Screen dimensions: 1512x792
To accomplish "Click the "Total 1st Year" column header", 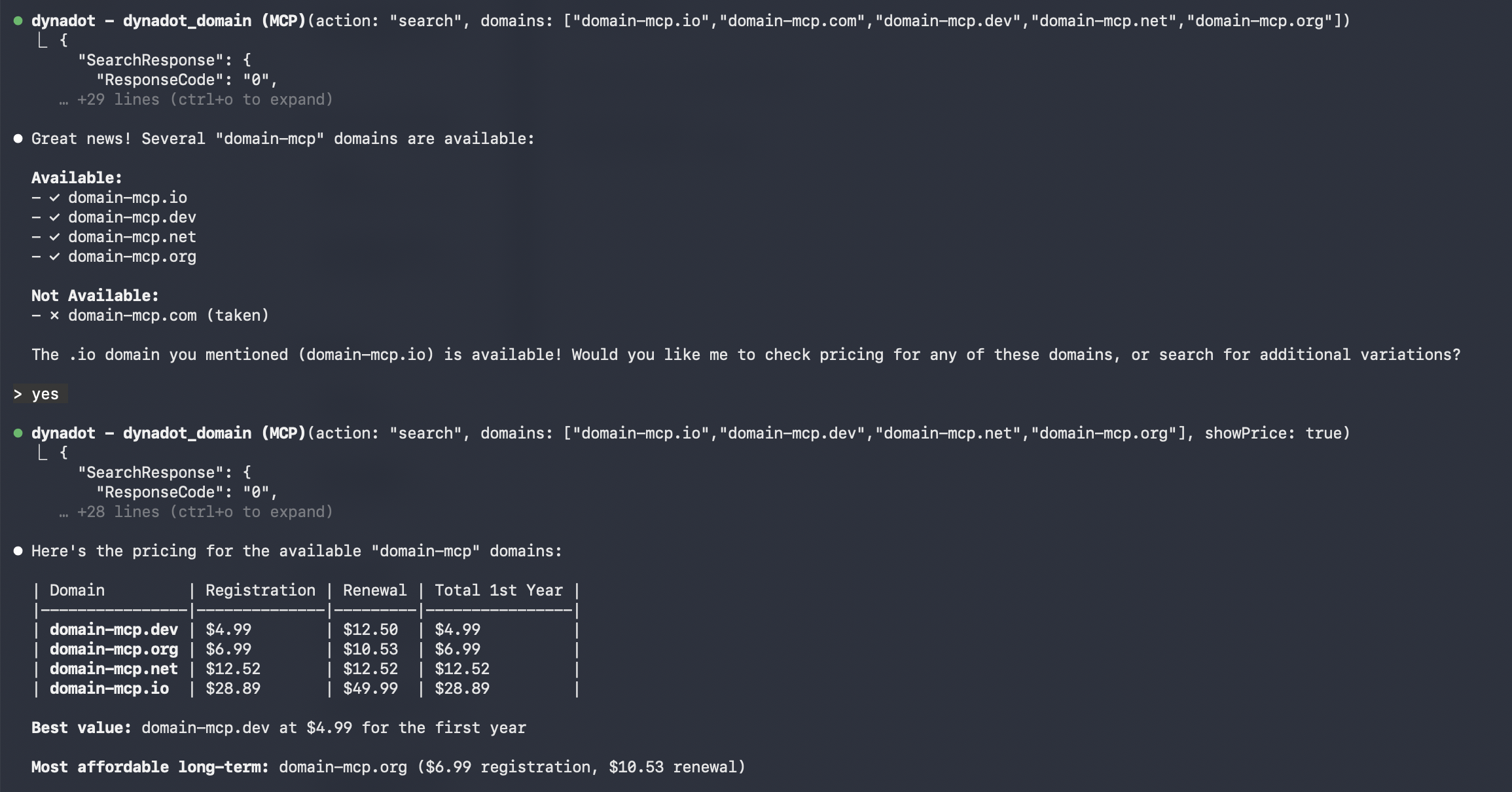I will point(498,590).
